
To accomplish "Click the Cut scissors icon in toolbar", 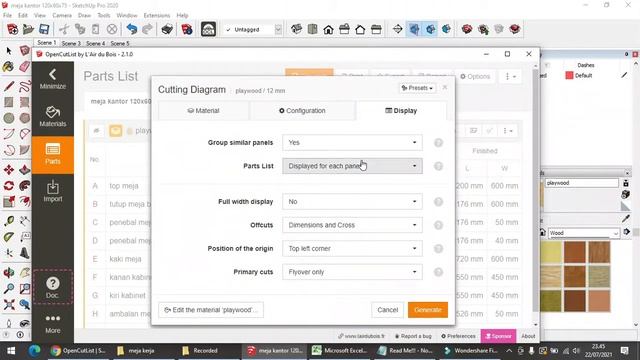I will [x=64, y=29].
